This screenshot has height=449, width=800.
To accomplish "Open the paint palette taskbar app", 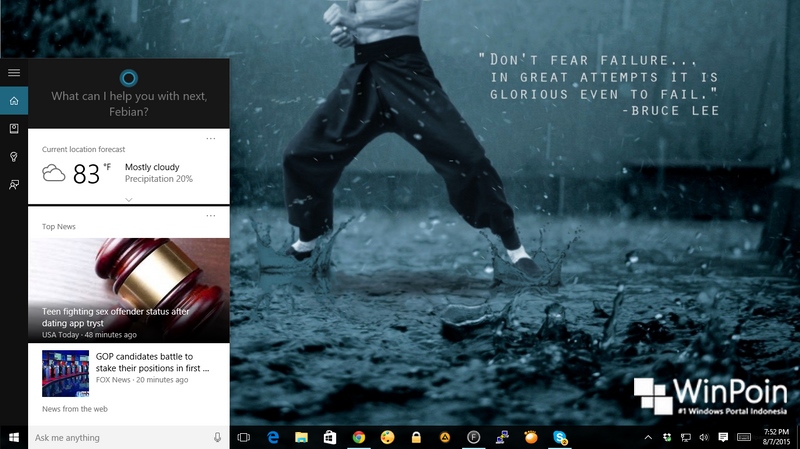I will (x=387, y=437).
